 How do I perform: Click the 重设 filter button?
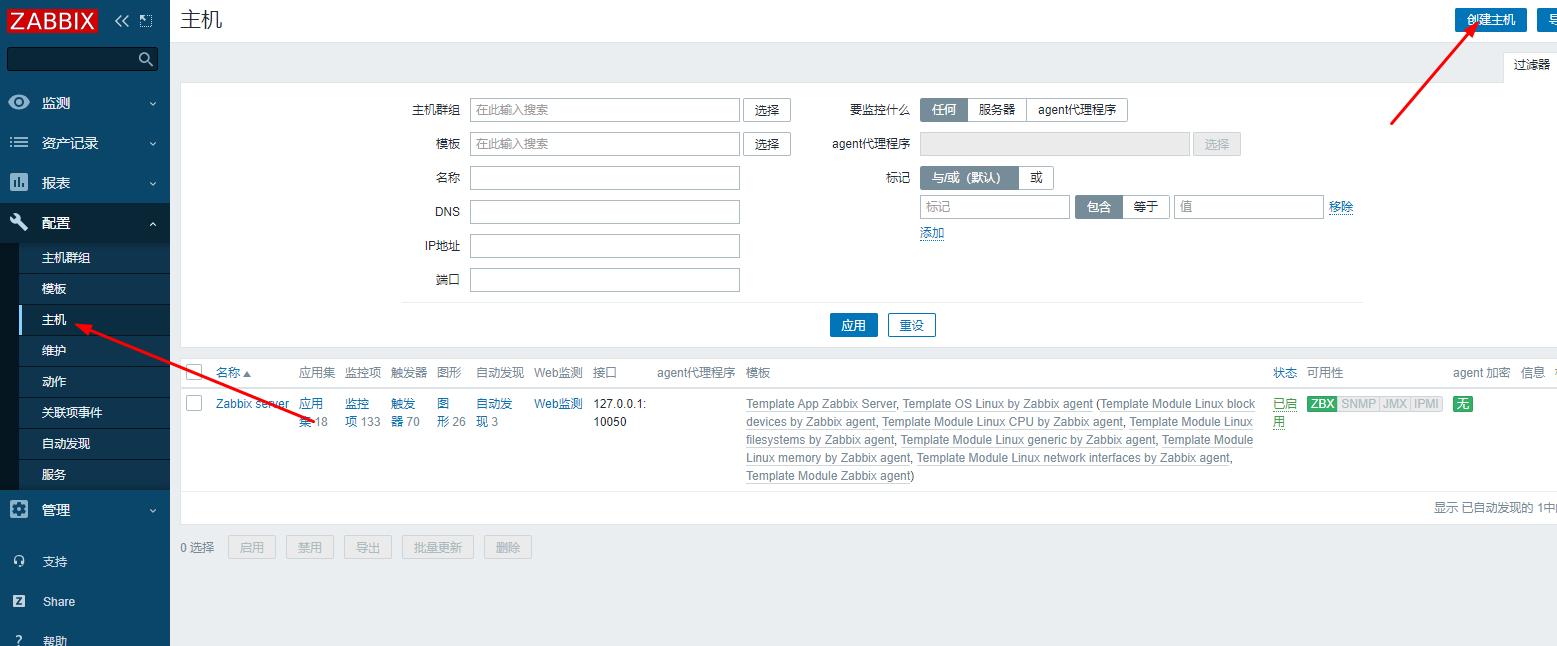pyautogui.click(x=912, y=325)
